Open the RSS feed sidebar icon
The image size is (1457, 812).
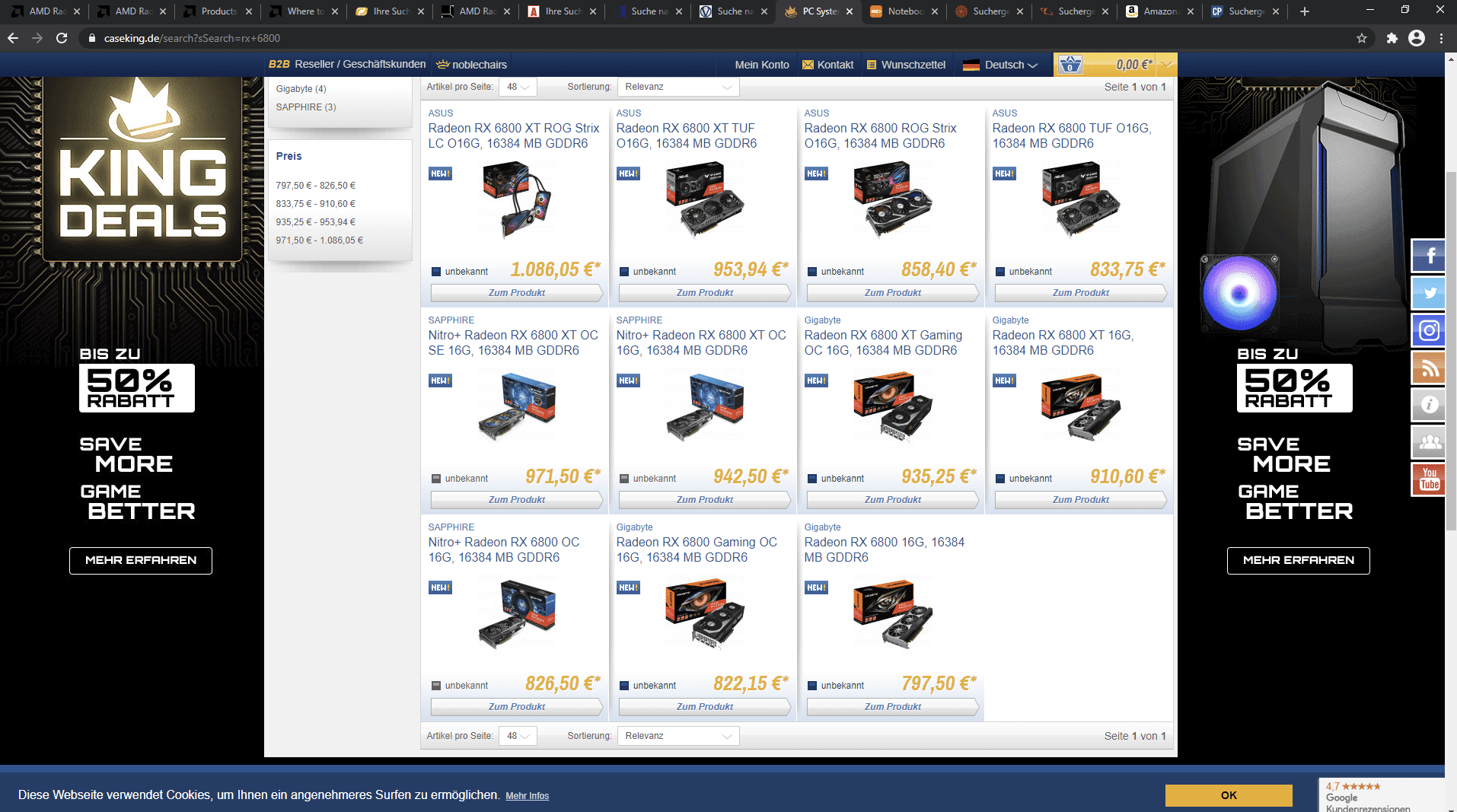[1429, 368]
